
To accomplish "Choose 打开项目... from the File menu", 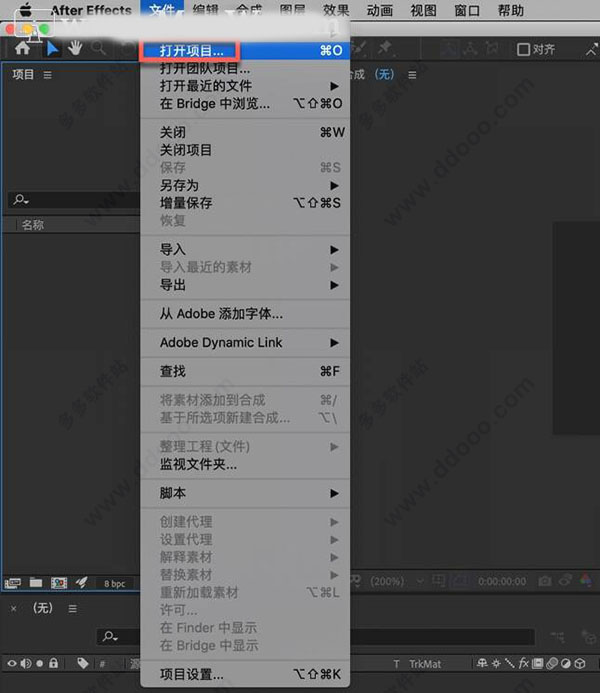I will pyautogui.click(x=245, y=50).
